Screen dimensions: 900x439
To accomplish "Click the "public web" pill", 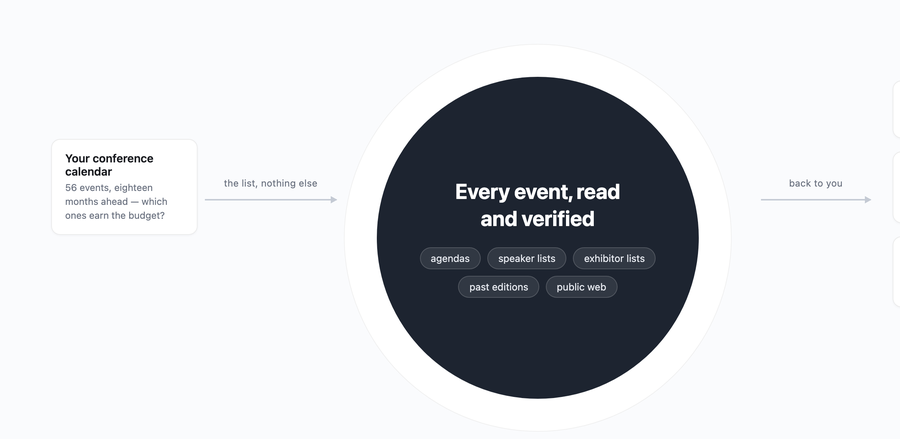I will tap(581, 287).
